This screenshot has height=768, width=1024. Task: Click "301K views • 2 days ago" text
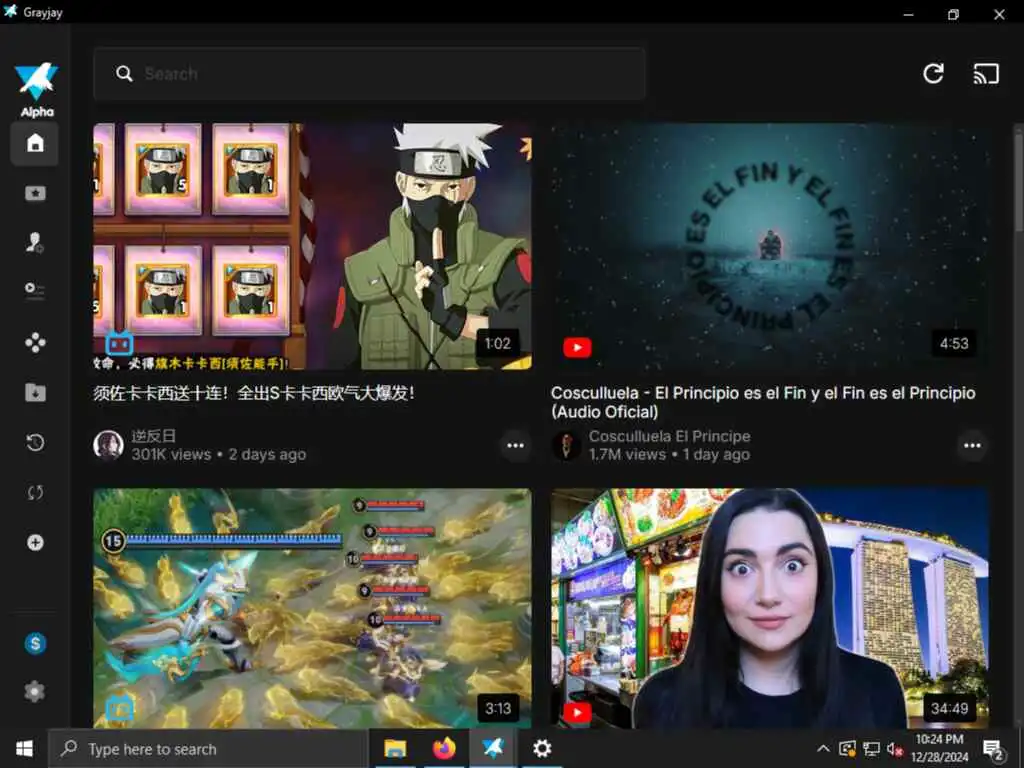(219, 455)
